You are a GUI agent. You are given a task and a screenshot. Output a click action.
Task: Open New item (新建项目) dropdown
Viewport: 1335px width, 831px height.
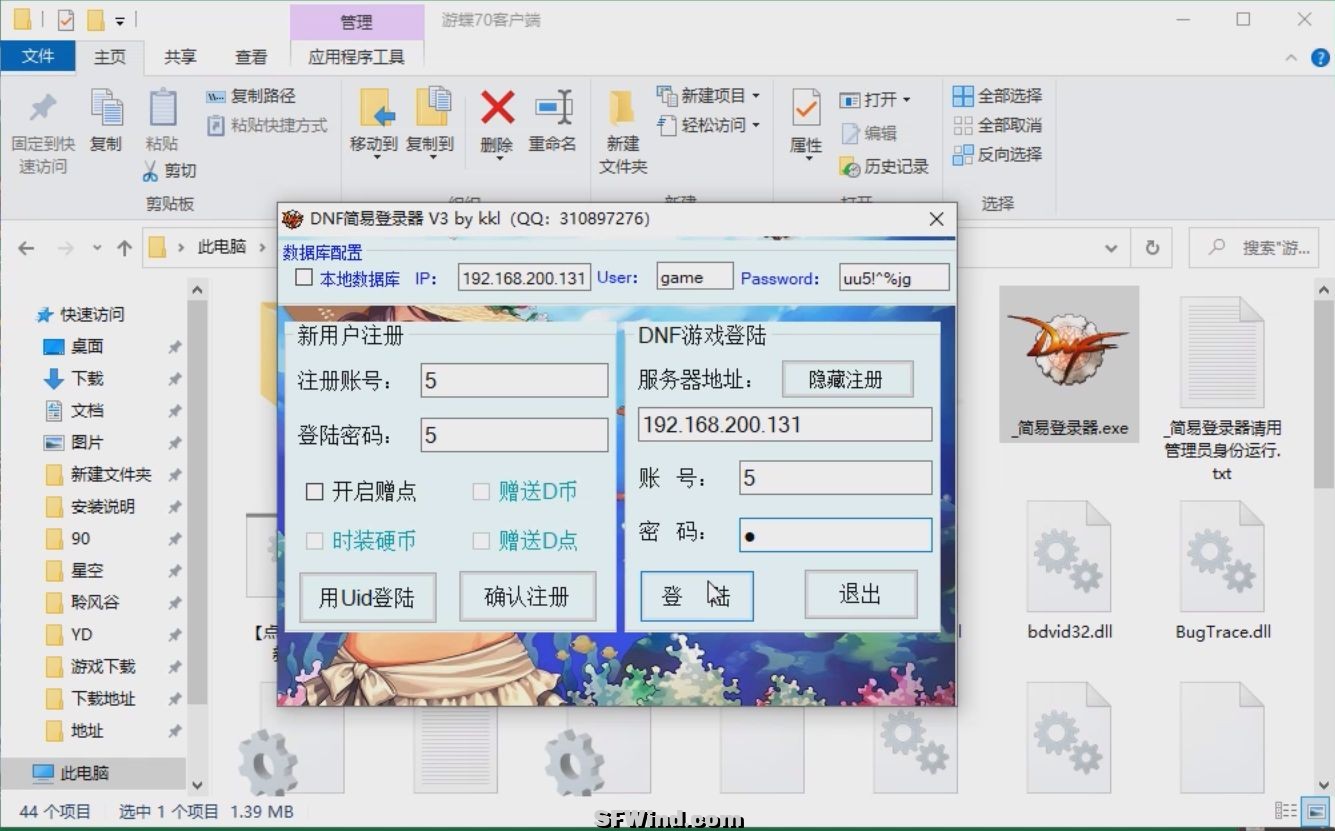709,96
